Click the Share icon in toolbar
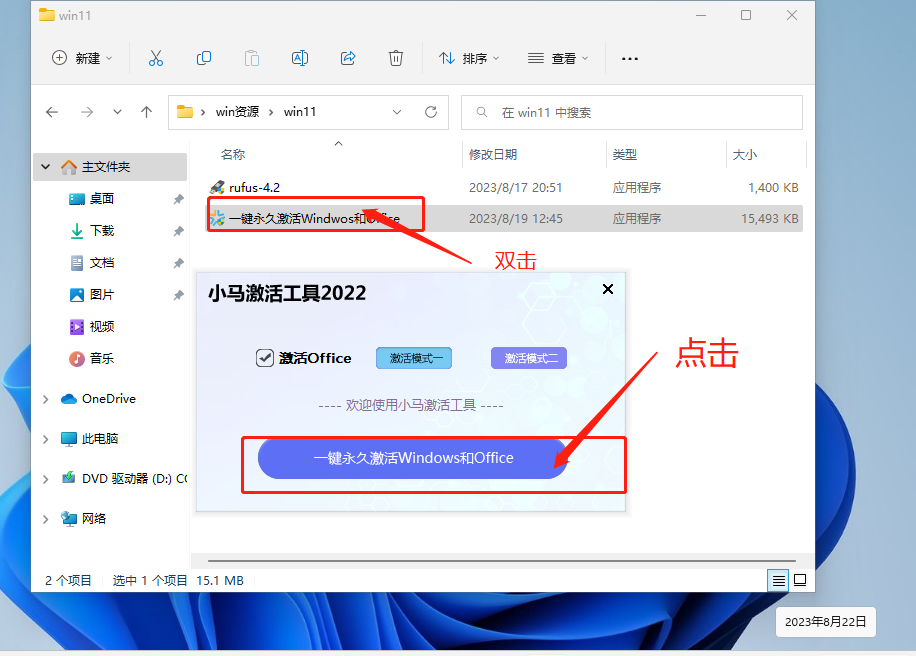Image resolution: width=916 pixels, height=656 pixels. click(x=348, y=58)
